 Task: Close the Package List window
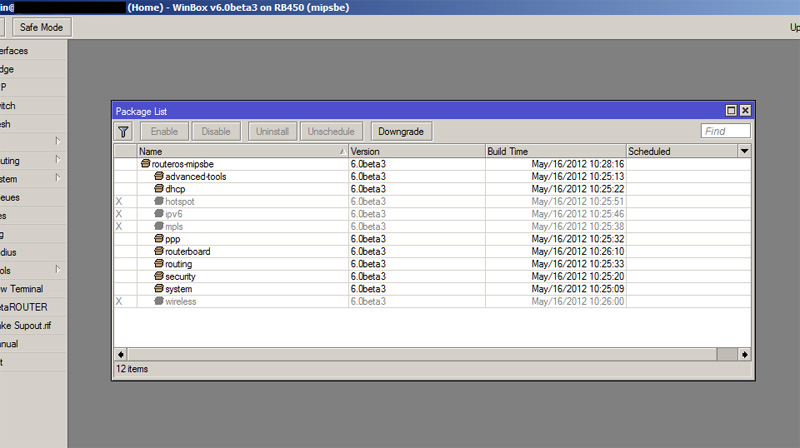[745, 110]
